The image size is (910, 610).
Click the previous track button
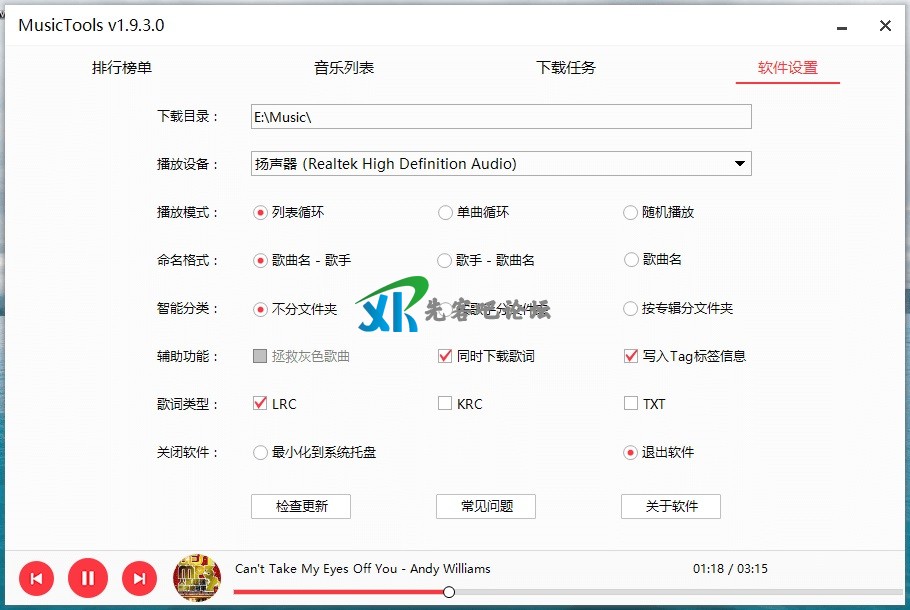[36, 578]
